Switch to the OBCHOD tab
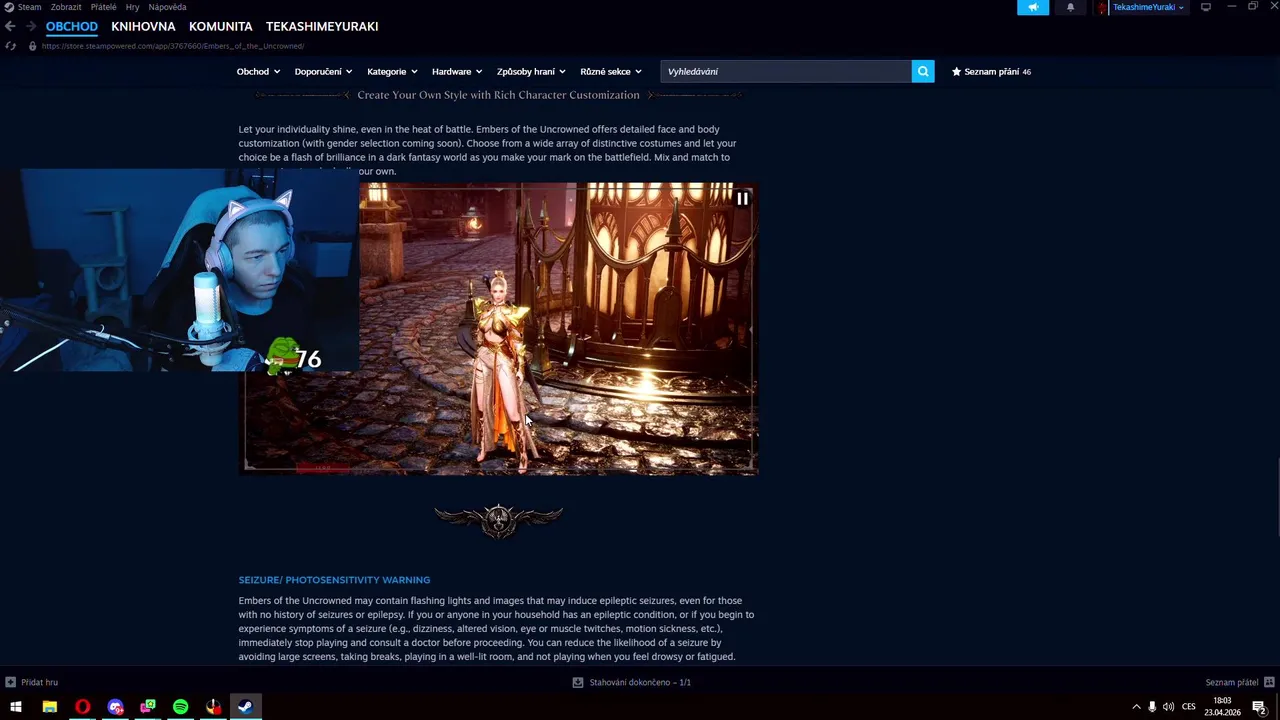Screen dimensions: 1280x720 72,26
